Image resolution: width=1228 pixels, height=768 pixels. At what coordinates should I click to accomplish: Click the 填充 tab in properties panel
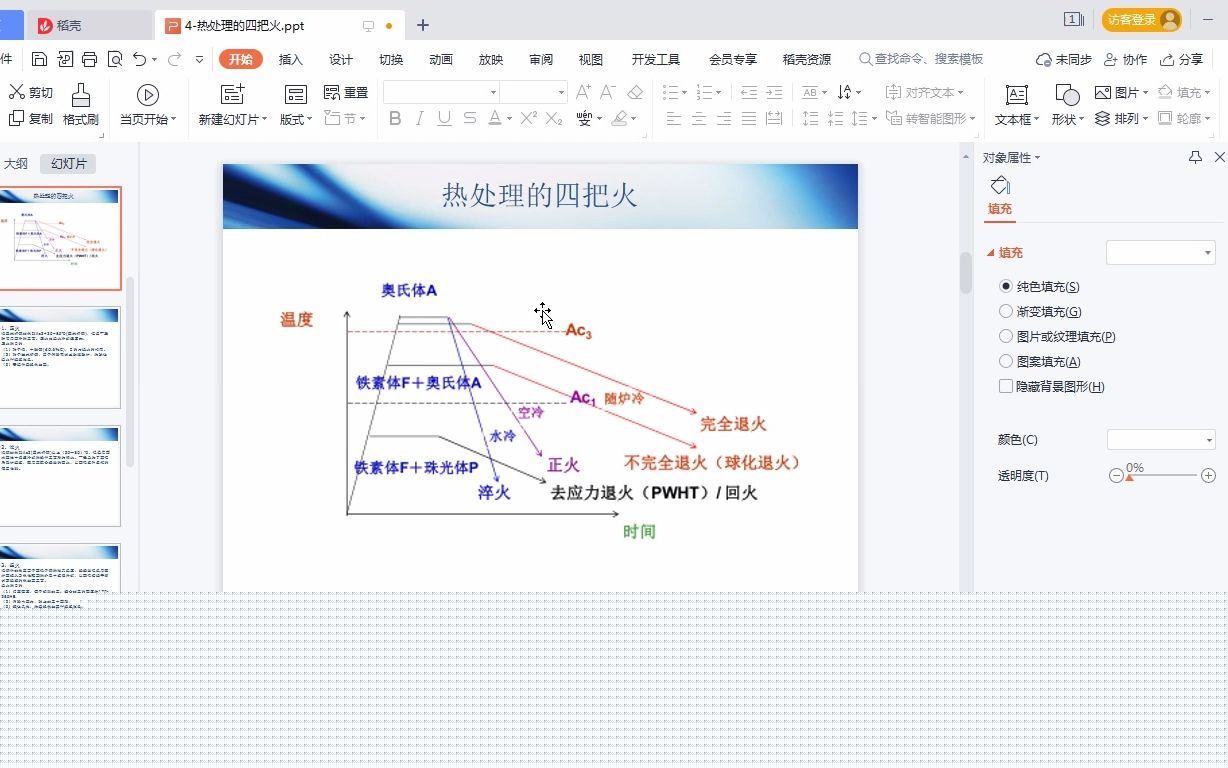[x=1000, y=209]
